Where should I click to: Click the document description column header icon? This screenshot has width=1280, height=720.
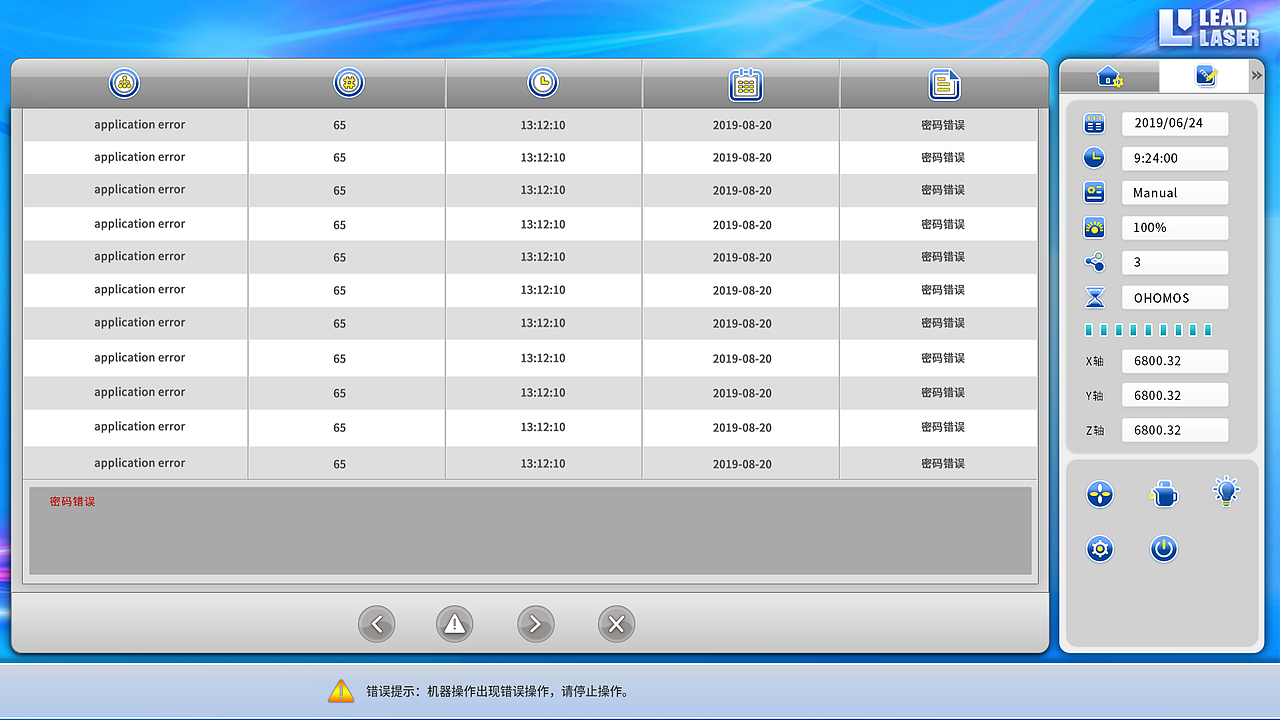[944, 84]
